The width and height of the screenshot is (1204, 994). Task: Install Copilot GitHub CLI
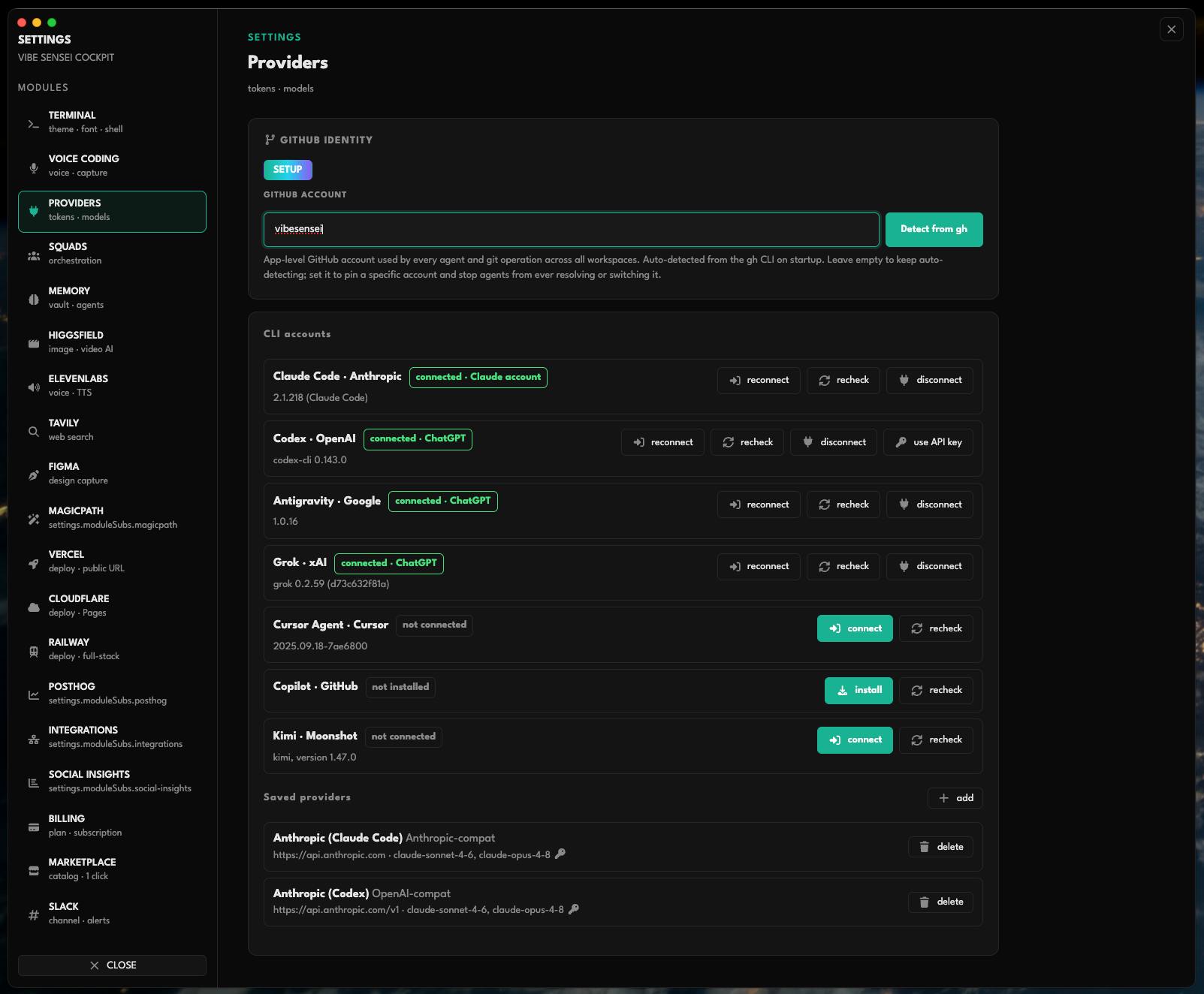pos(858,691)
